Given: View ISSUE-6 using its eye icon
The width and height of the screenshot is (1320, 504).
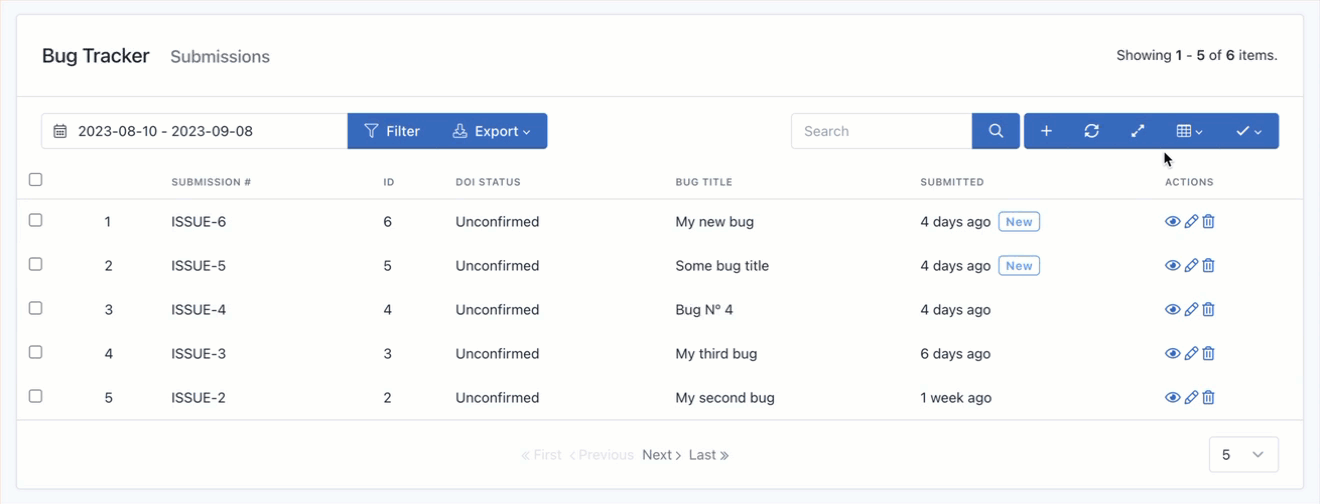Looking at the screenshot, I should pos(1173,222).
